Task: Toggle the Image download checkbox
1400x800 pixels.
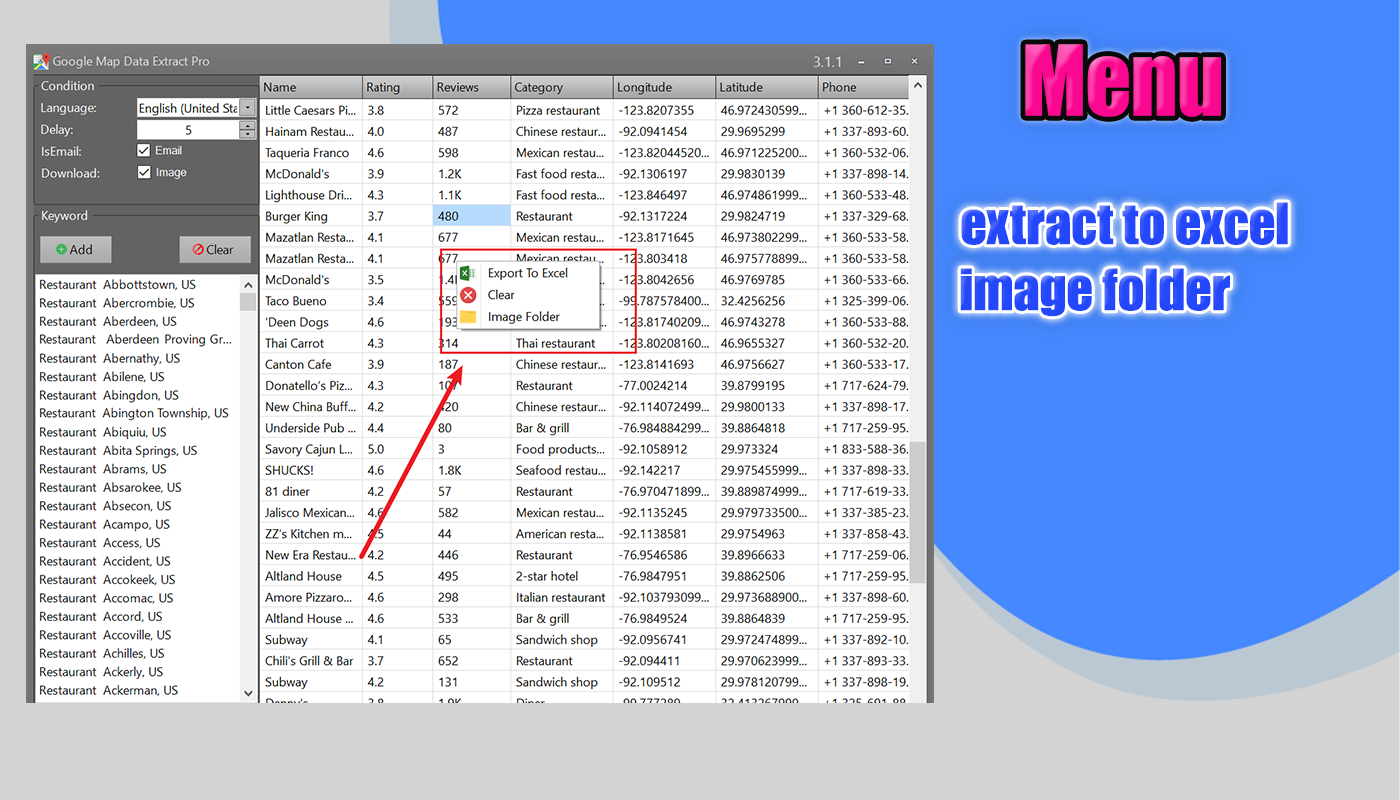Action: pyautogui.click(x=144, y=173)
